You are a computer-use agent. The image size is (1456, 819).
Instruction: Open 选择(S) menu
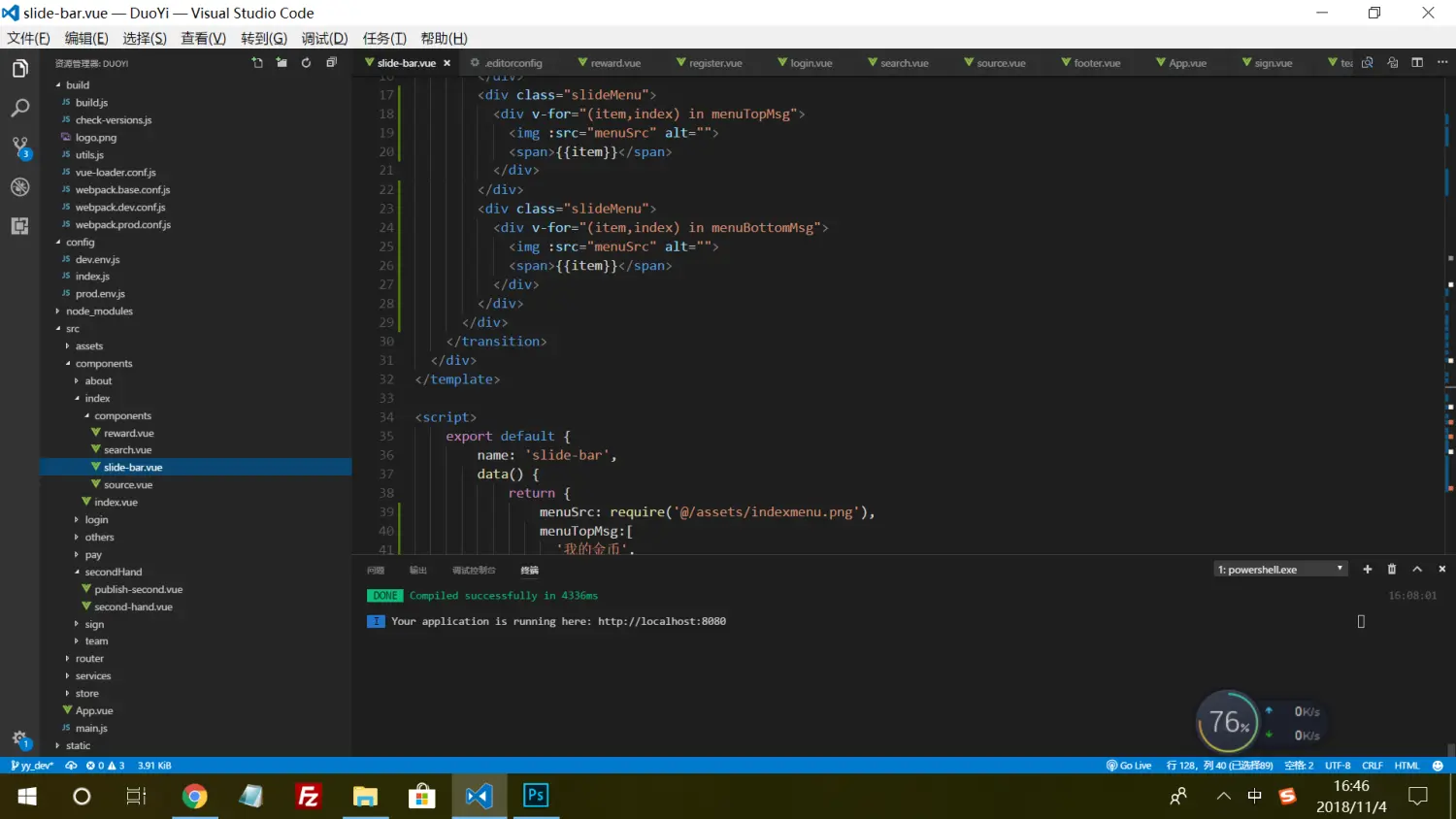pos(145,38)
